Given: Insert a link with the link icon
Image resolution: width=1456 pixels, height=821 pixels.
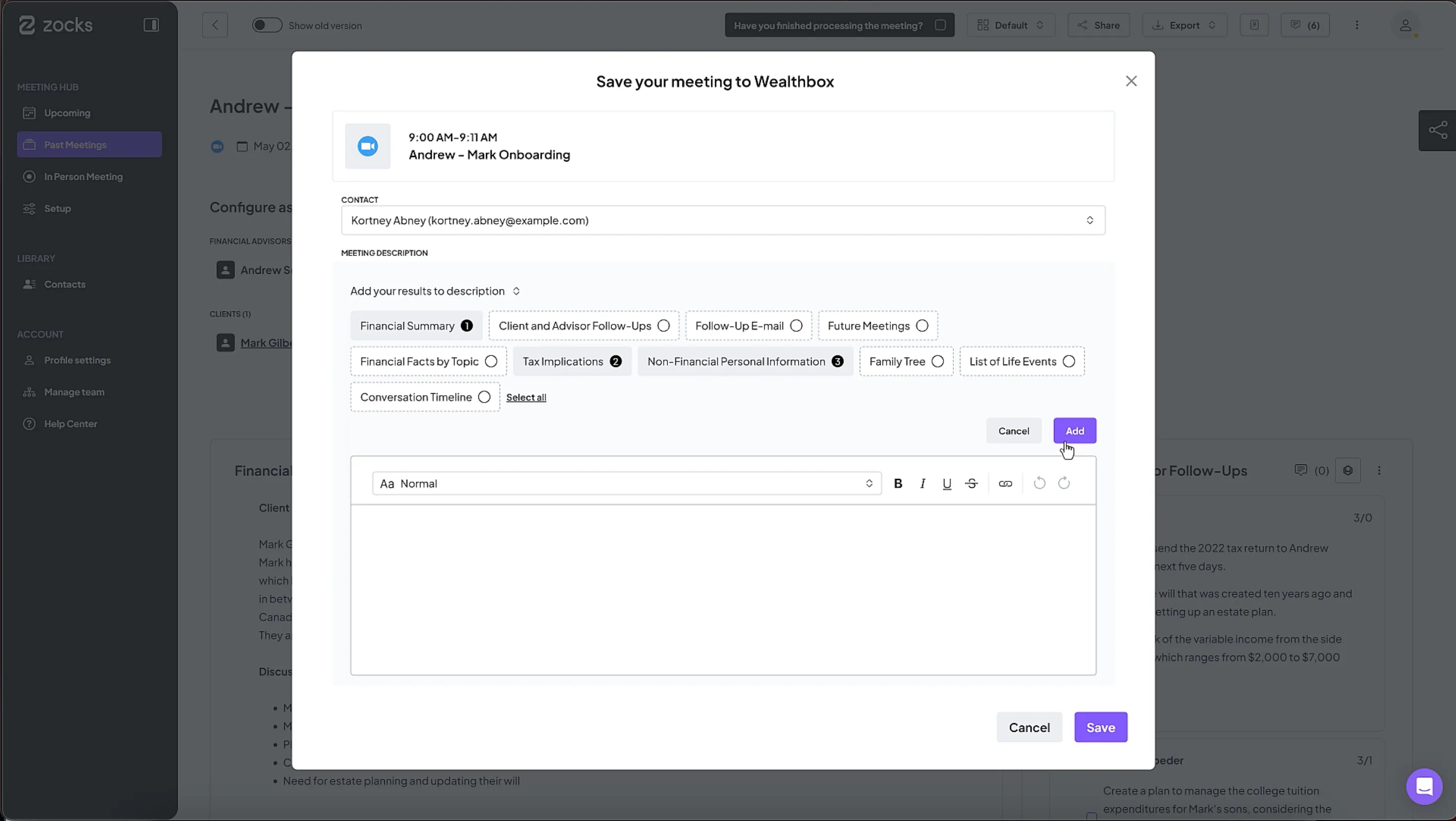Looking at the screenshot, I should coord(1005,483).
